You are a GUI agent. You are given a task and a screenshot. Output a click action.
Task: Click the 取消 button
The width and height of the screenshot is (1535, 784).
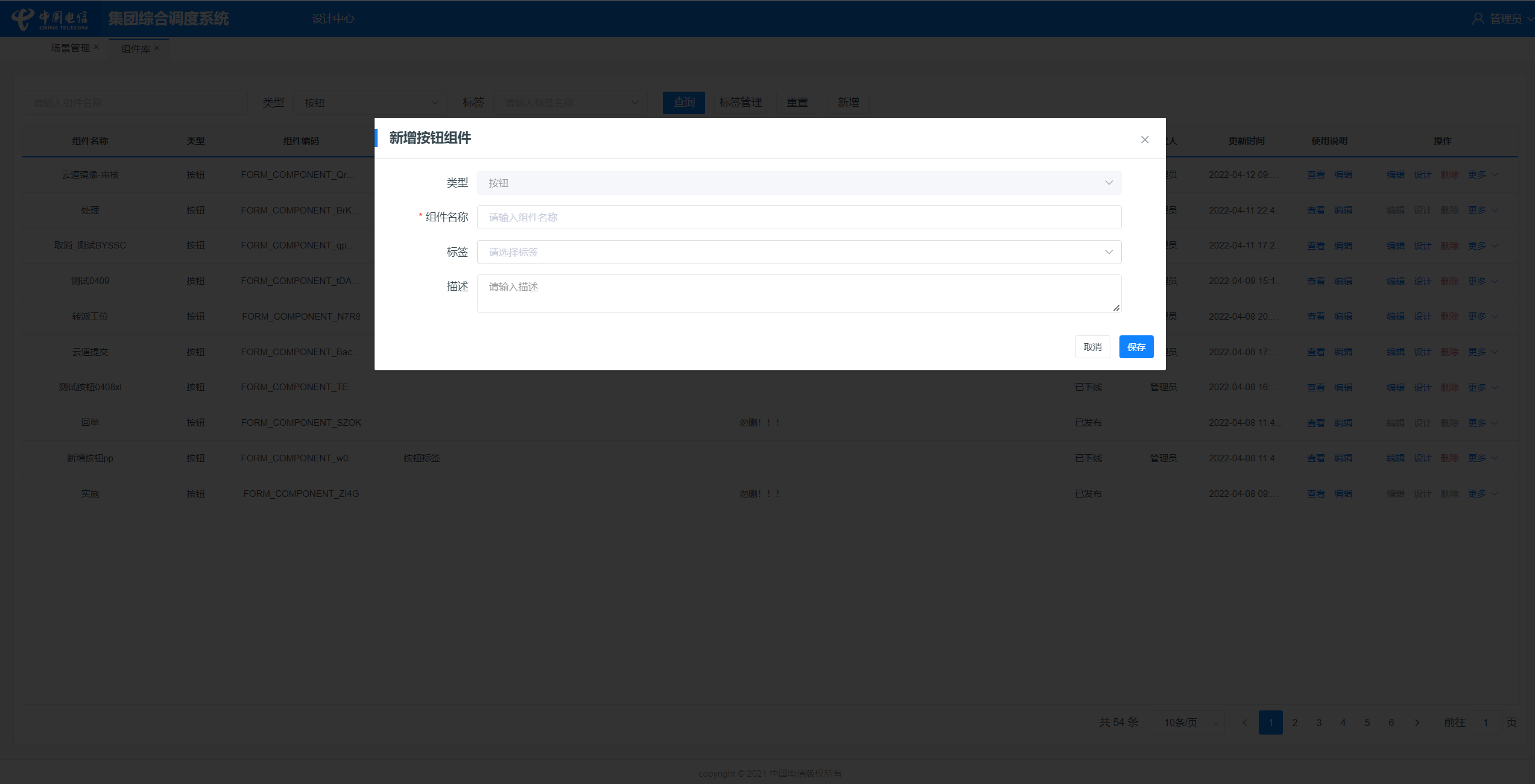(1092, 347)
